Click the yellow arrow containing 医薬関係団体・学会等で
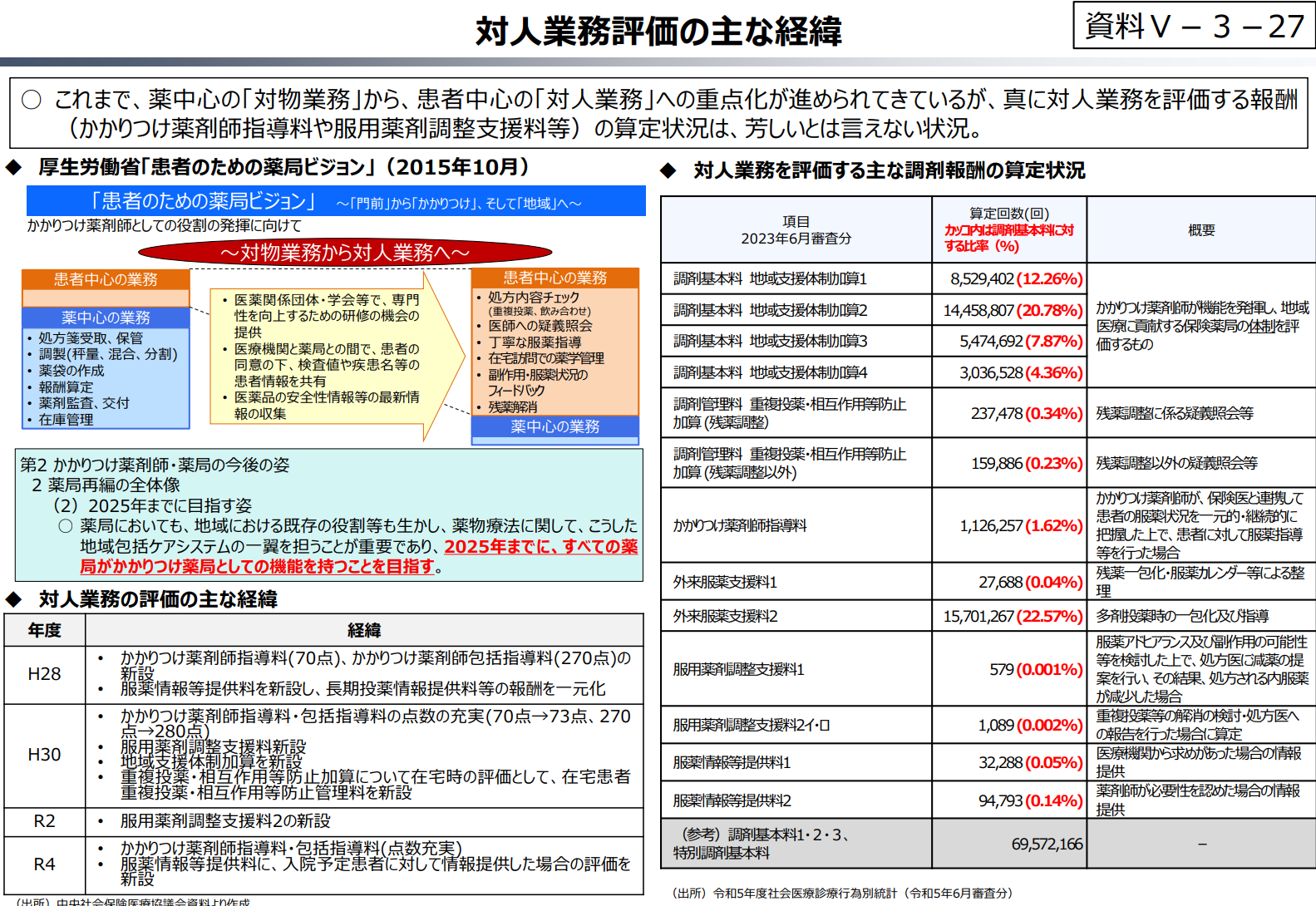Image resolution: width=1316 pixels, height=906 pixels. click(x=333, y=356)
